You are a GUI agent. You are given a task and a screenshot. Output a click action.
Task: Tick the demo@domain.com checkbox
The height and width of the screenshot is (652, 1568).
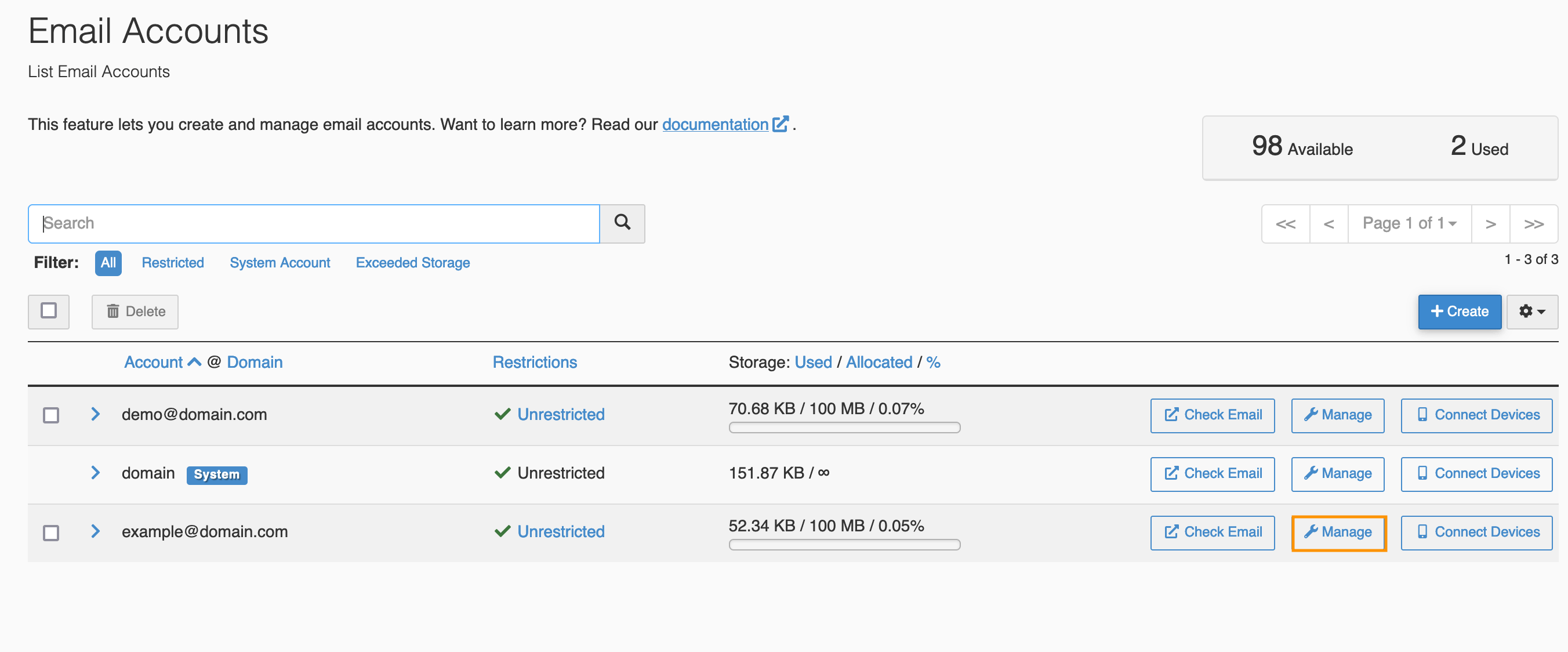pos(51,415)
